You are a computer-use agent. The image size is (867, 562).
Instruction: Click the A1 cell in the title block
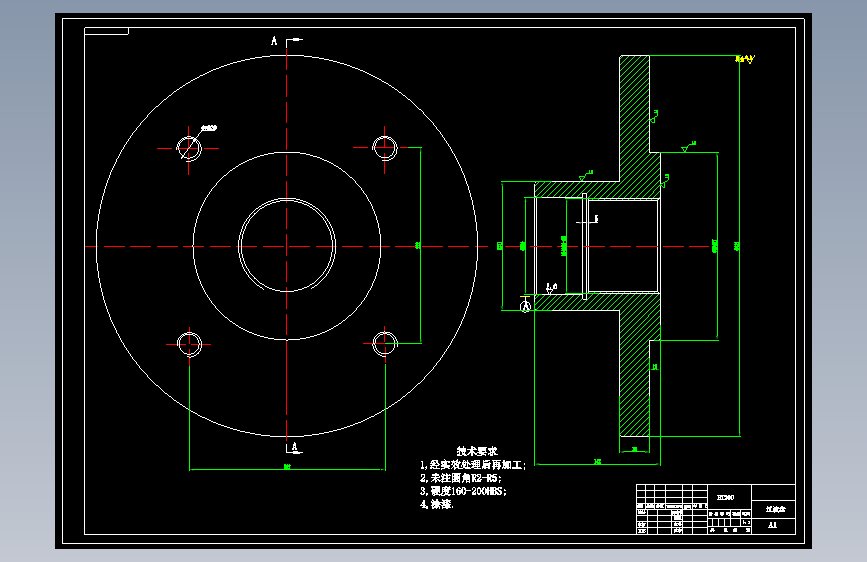[x=773, y=525]
